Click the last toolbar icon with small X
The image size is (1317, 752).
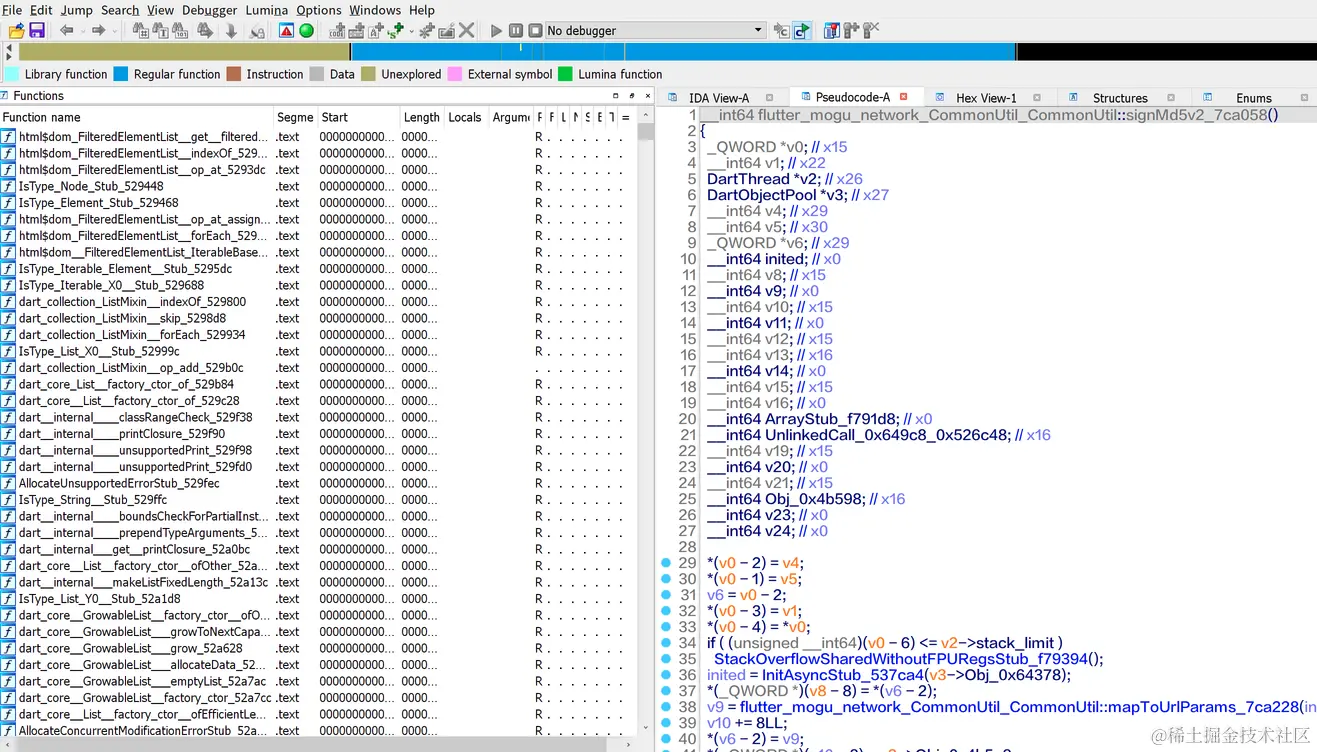871,30
